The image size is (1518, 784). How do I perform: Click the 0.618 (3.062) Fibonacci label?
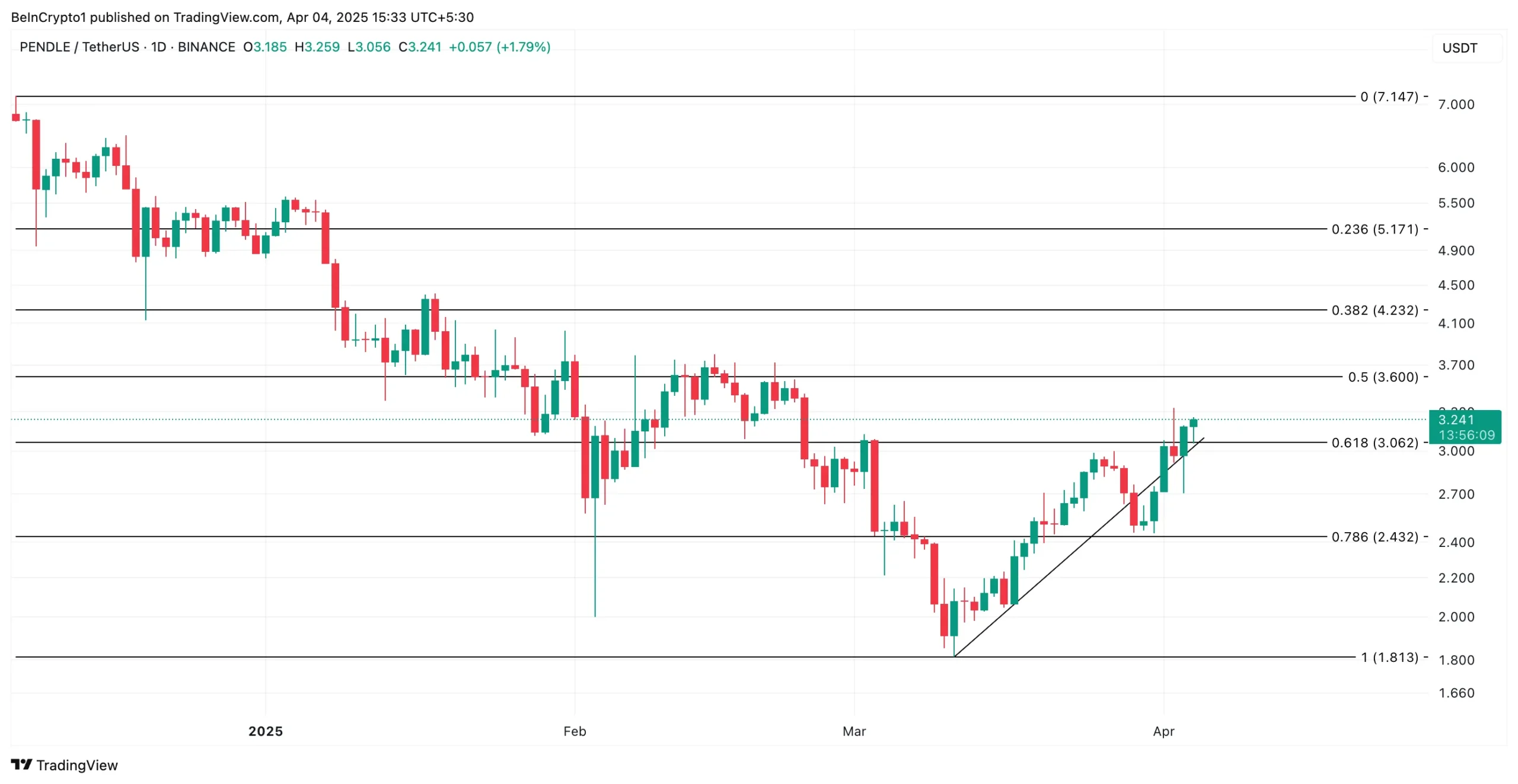click(x=1375, y=443)
